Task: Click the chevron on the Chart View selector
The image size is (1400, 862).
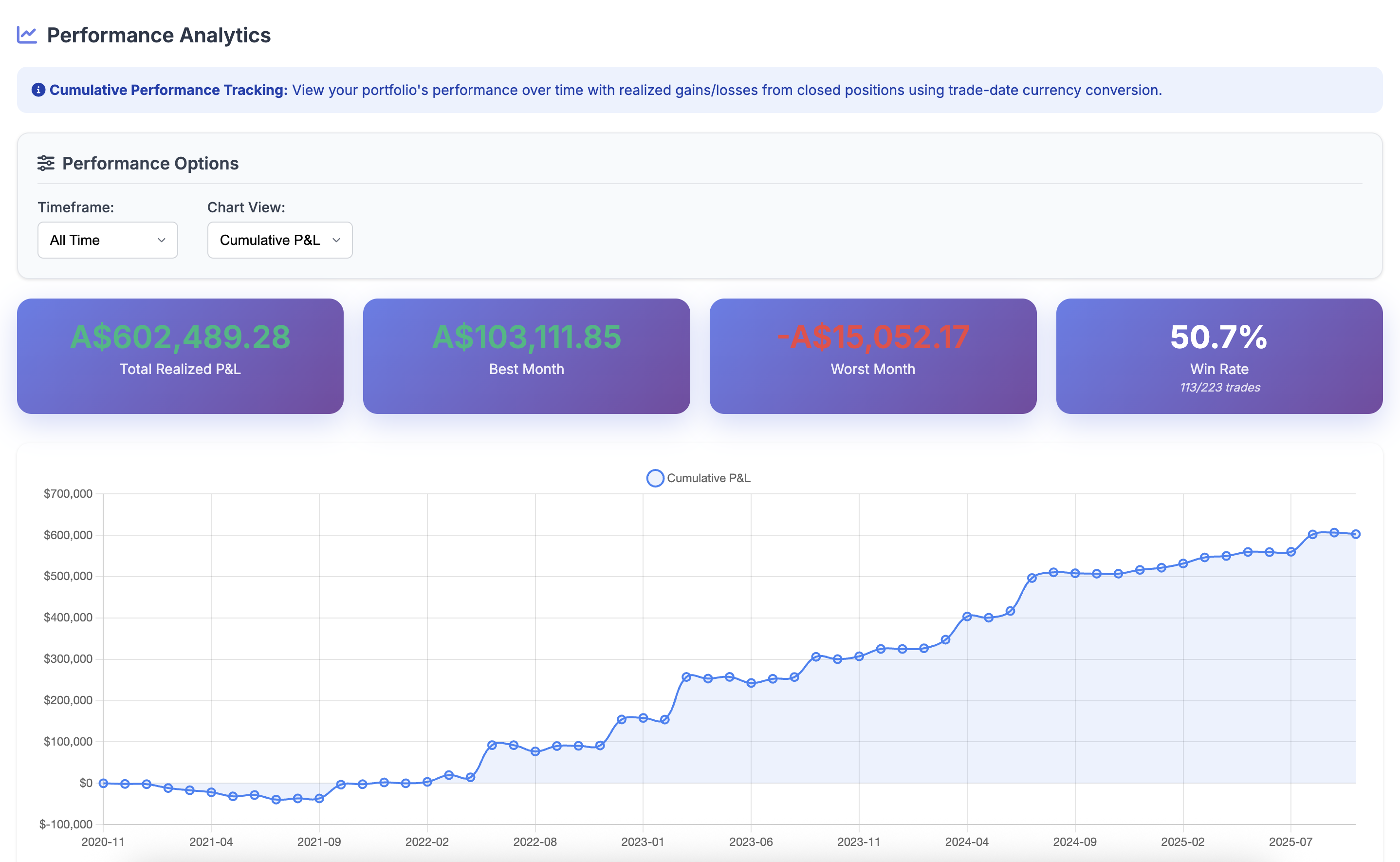Action: pyautogui.click(x=336, y=240)
